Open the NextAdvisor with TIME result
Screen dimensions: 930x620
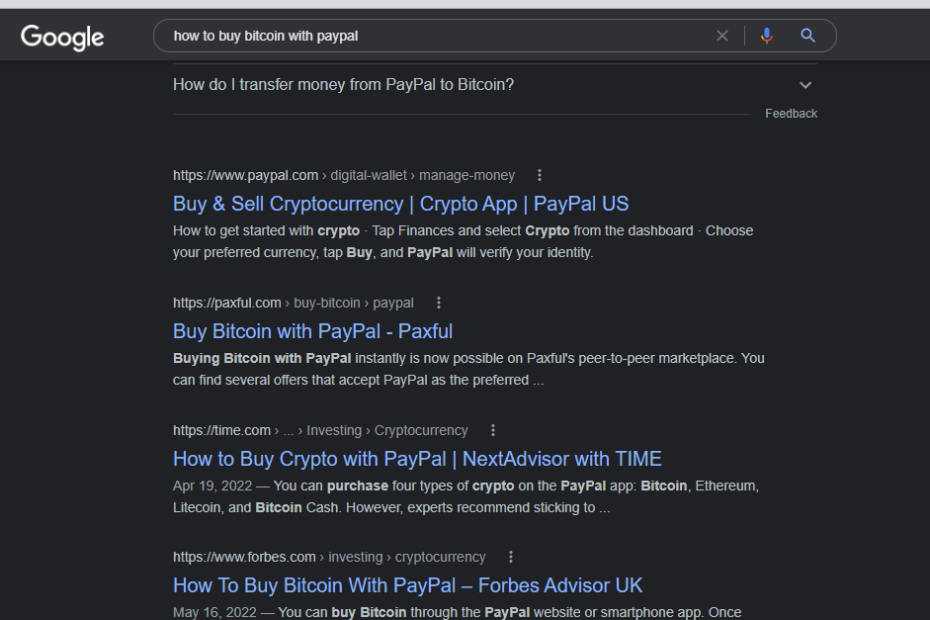tap(417, 459)
